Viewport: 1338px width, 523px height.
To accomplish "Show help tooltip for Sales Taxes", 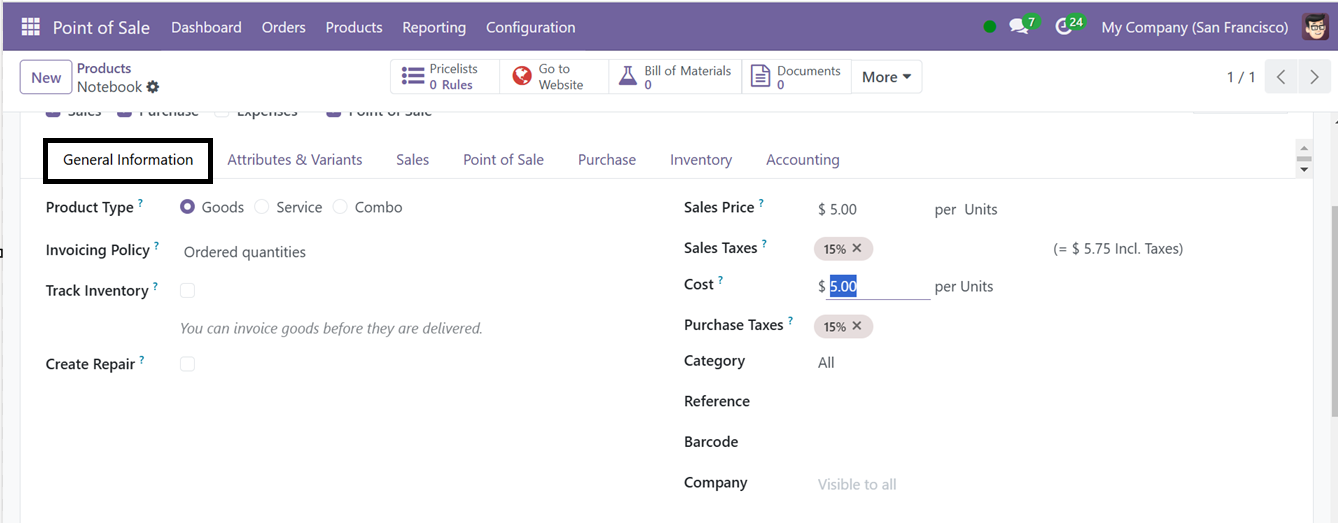I will [x=764, y=243].
